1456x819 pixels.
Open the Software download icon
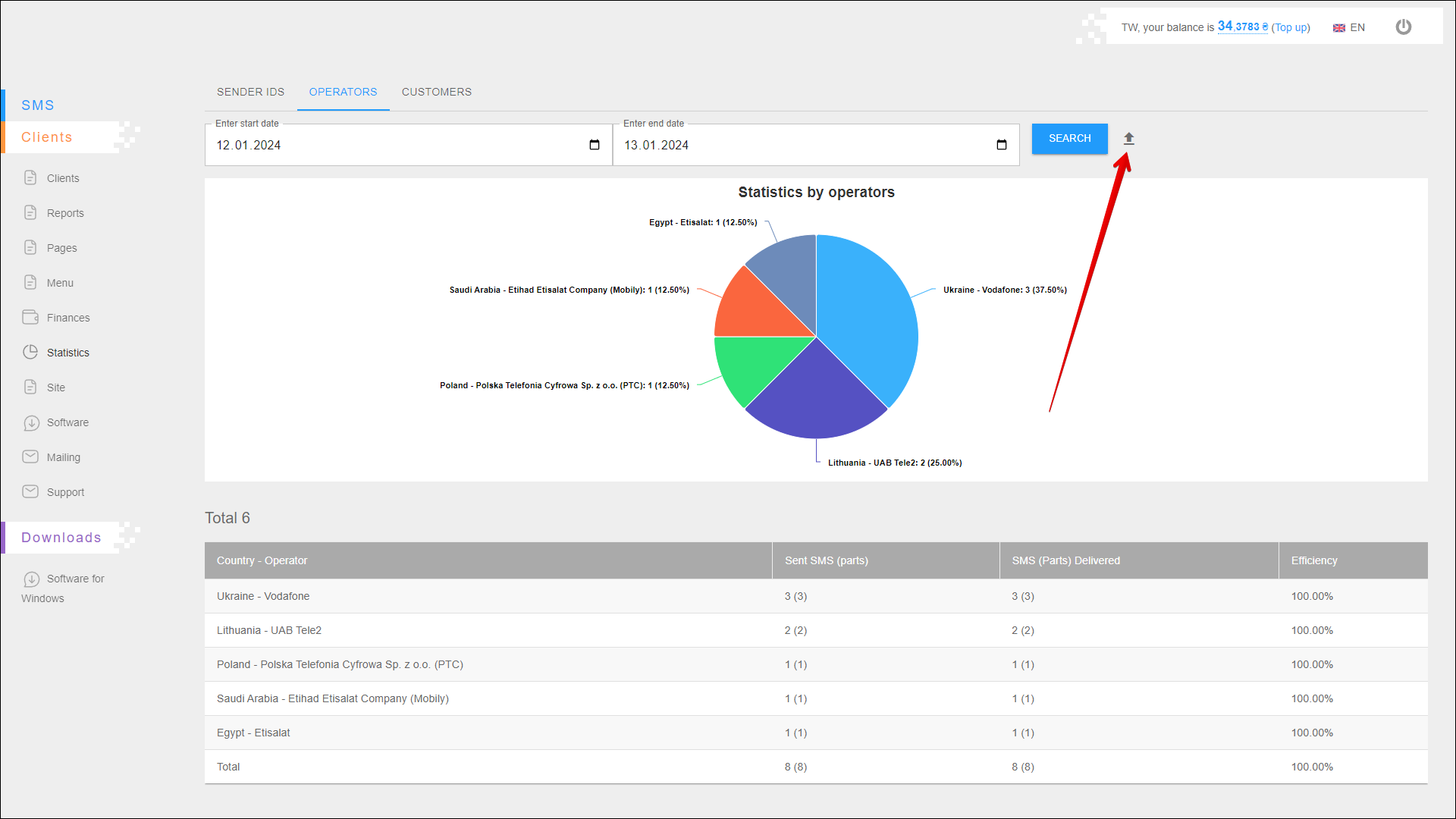31,422
